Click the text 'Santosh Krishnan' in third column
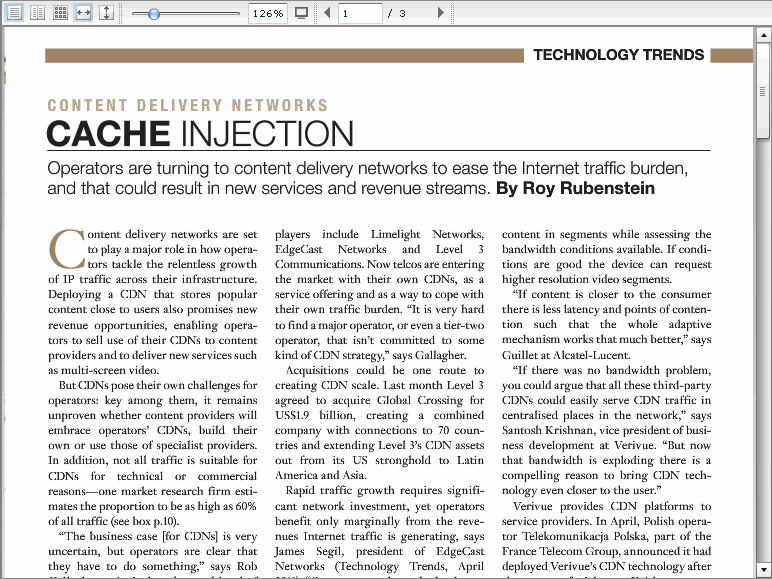772x579 pixels. [x=547, y=430]
